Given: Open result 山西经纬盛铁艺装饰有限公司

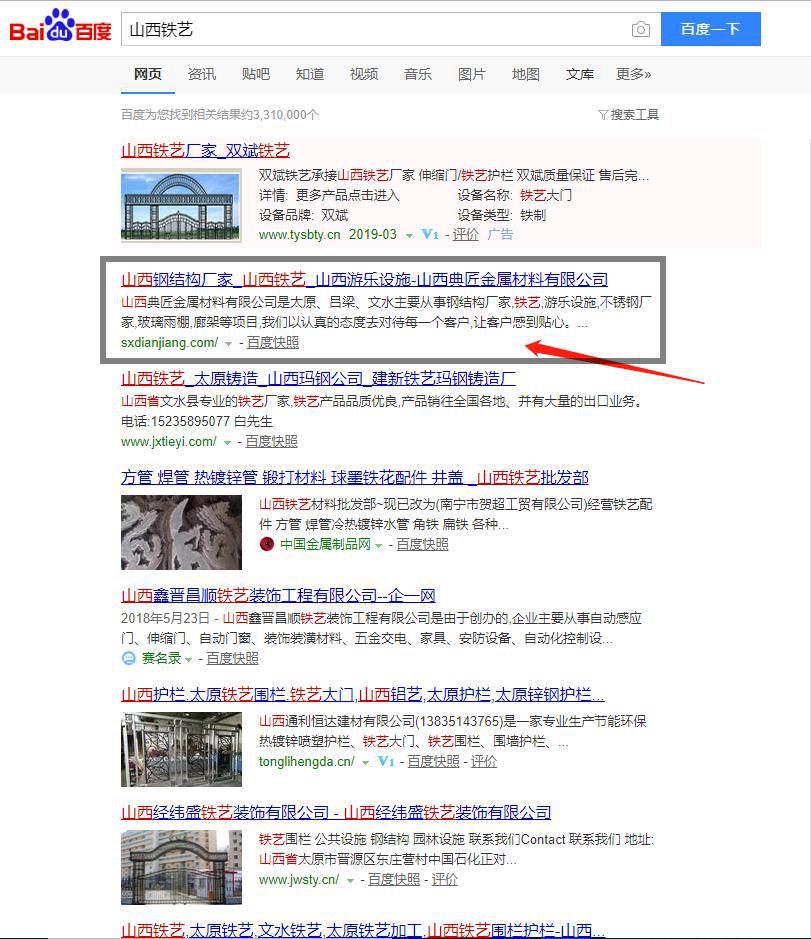Looking at the screenshot, I should pyautogui.click(x=336, y=812).
